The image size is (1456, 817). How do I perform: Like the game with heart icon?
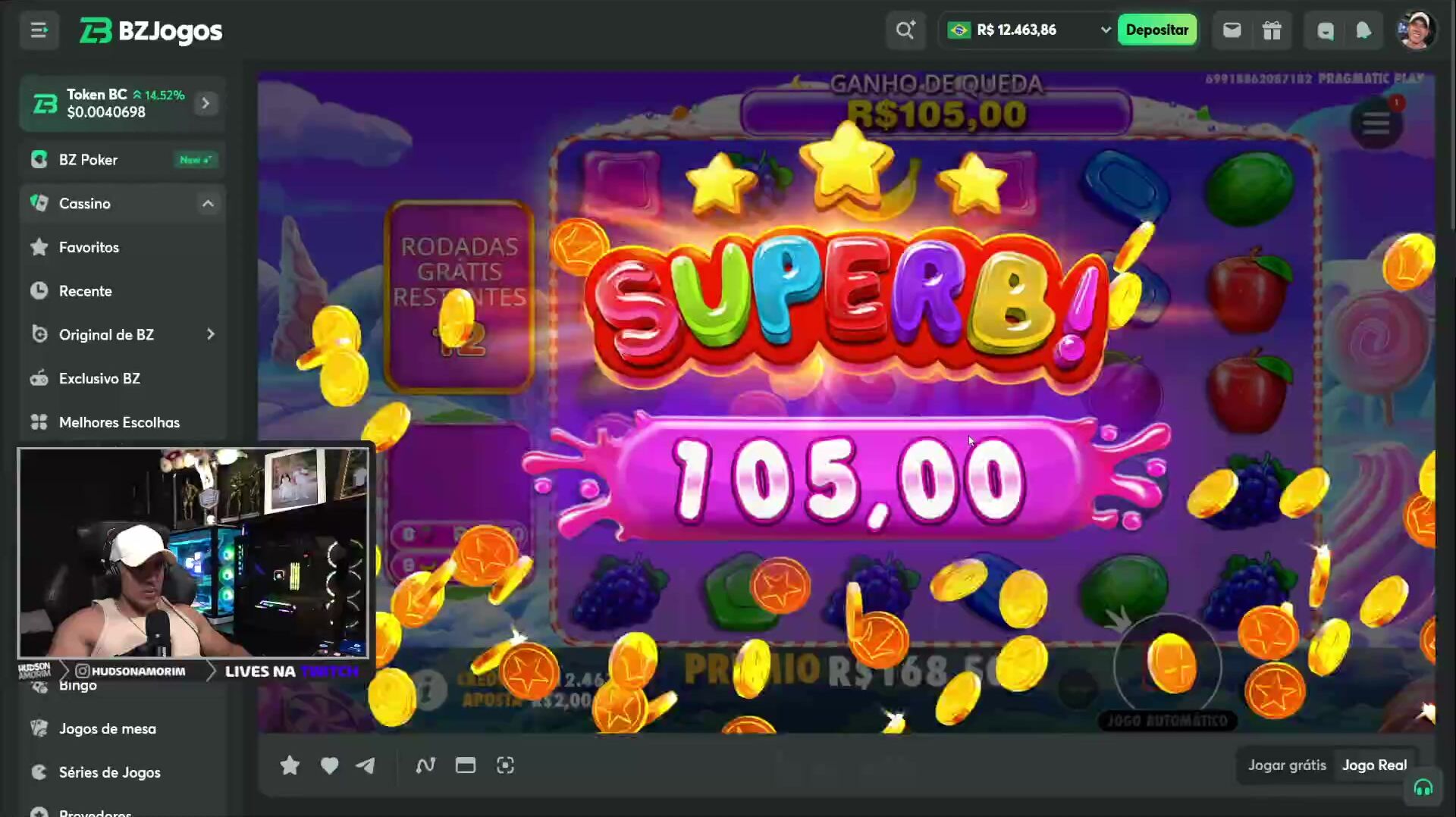coord(329,765)
